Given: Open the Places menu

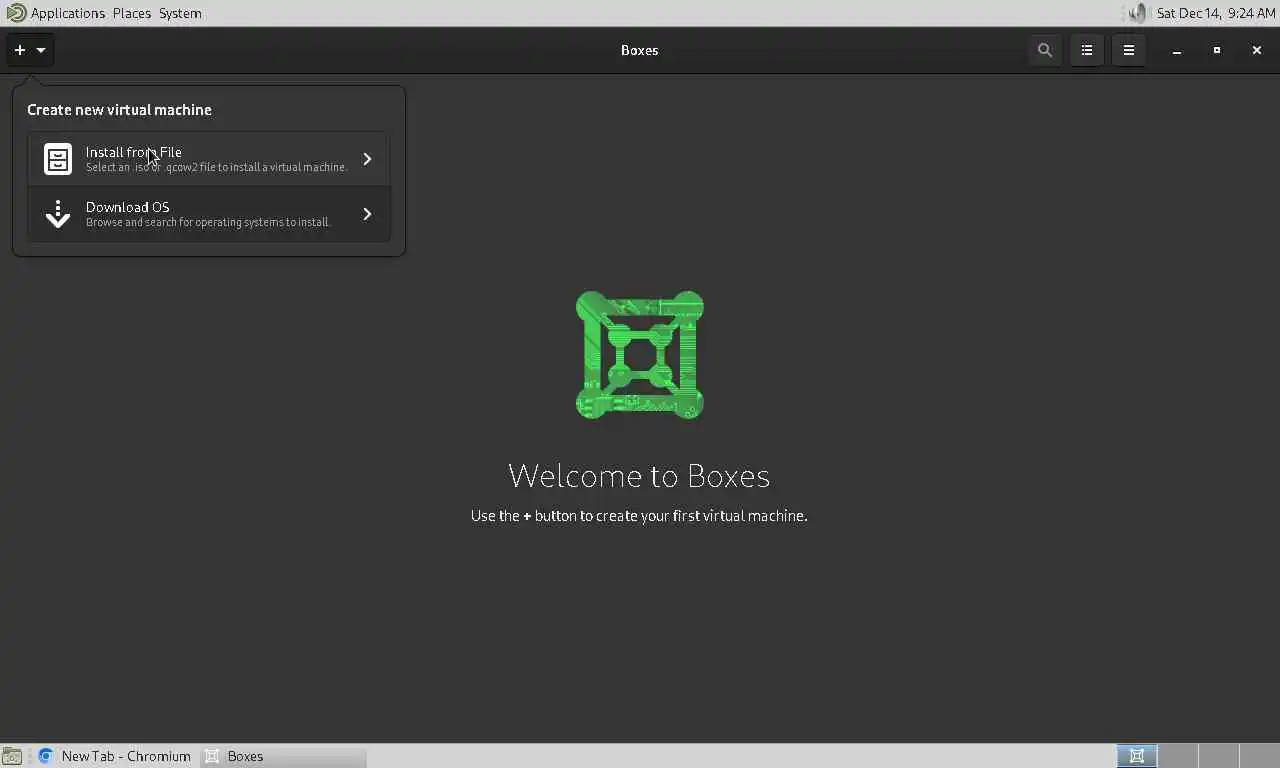Looking at the screenshot, I should 132,13.
